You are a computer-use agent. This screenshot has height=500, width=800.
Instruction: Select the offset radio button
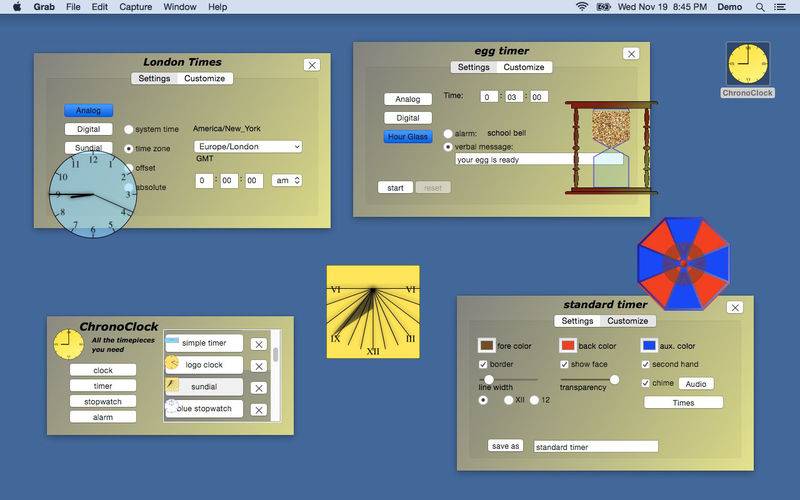[130, 167]
